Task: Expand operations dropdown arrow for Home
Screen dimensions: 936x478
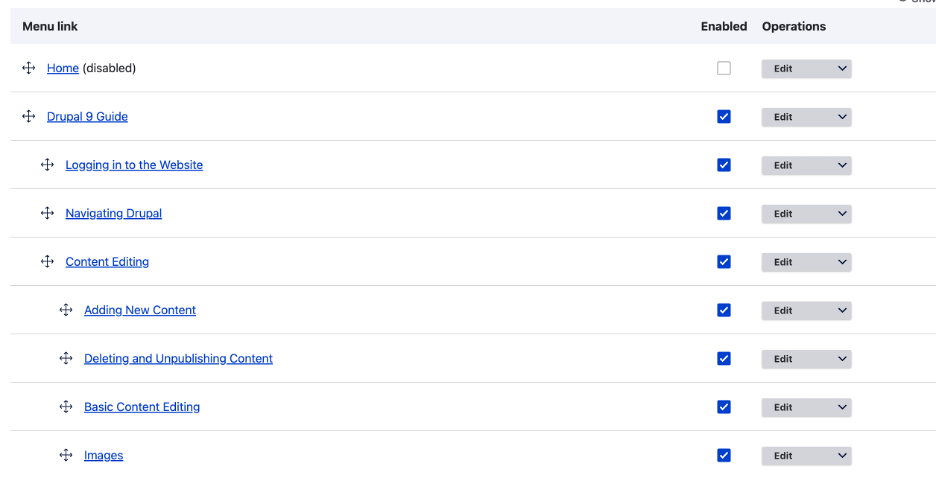Action: tap(842, 69)
